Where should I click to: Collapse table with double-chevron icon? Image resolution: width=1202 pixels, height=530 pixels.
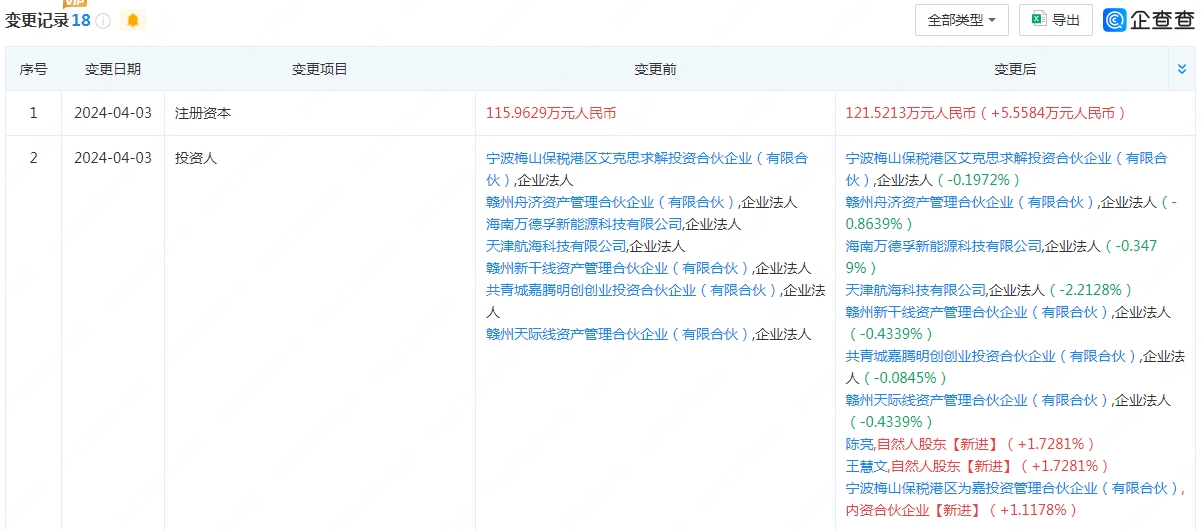click(x=1183, y=69)
